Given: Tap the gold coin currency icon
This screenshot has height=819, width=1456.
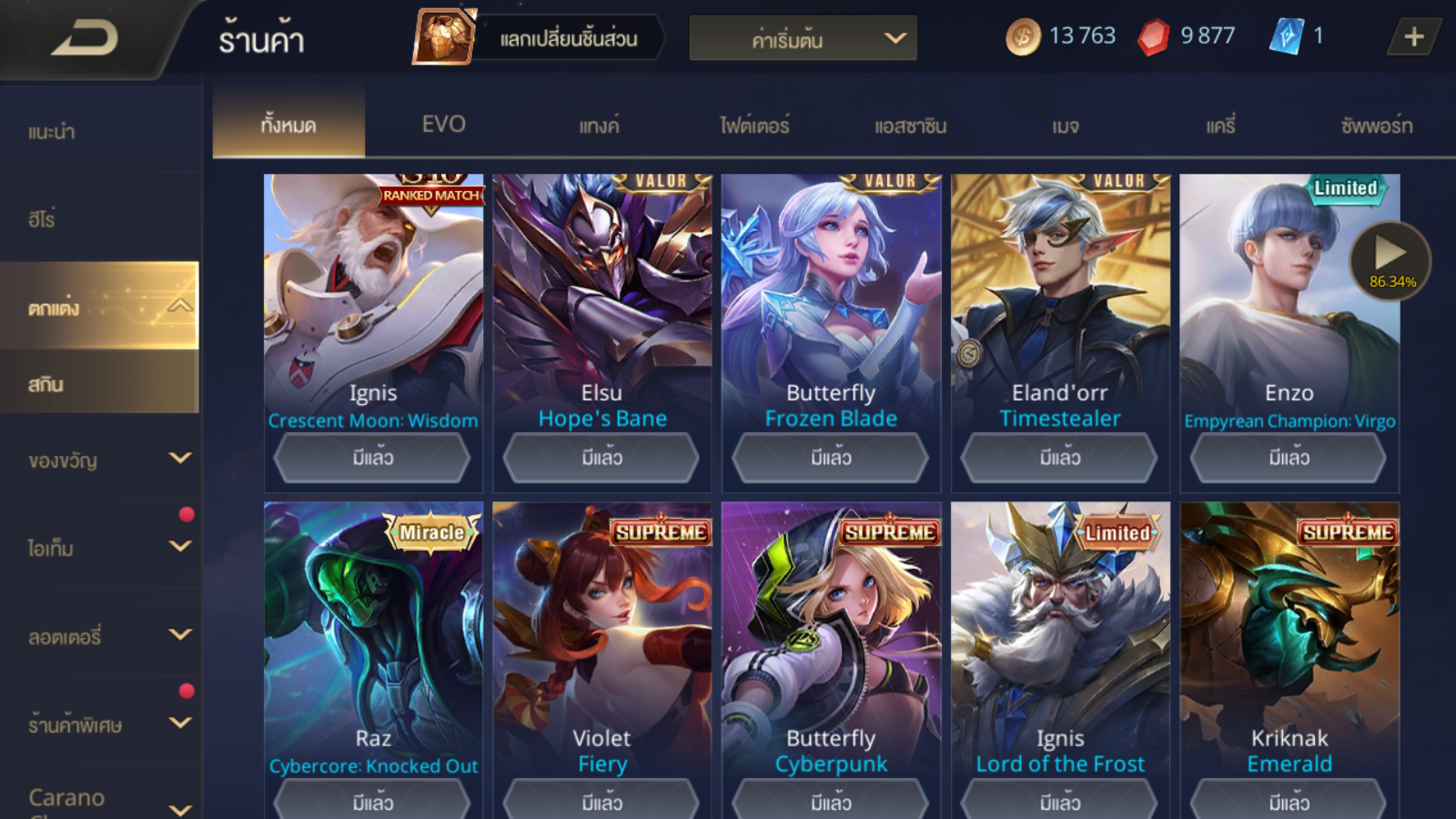Looking at the screenshot, I should (x=1023, y=37).
